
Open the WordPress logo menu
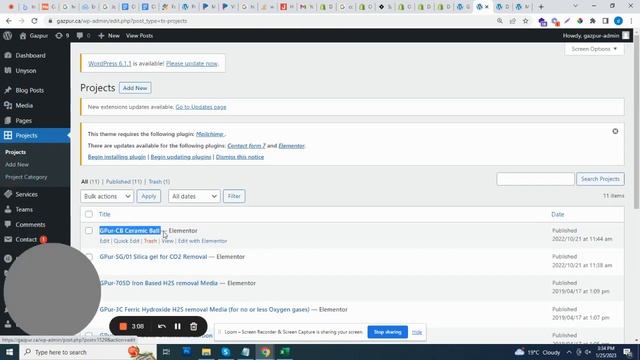(x=7, y=36)
